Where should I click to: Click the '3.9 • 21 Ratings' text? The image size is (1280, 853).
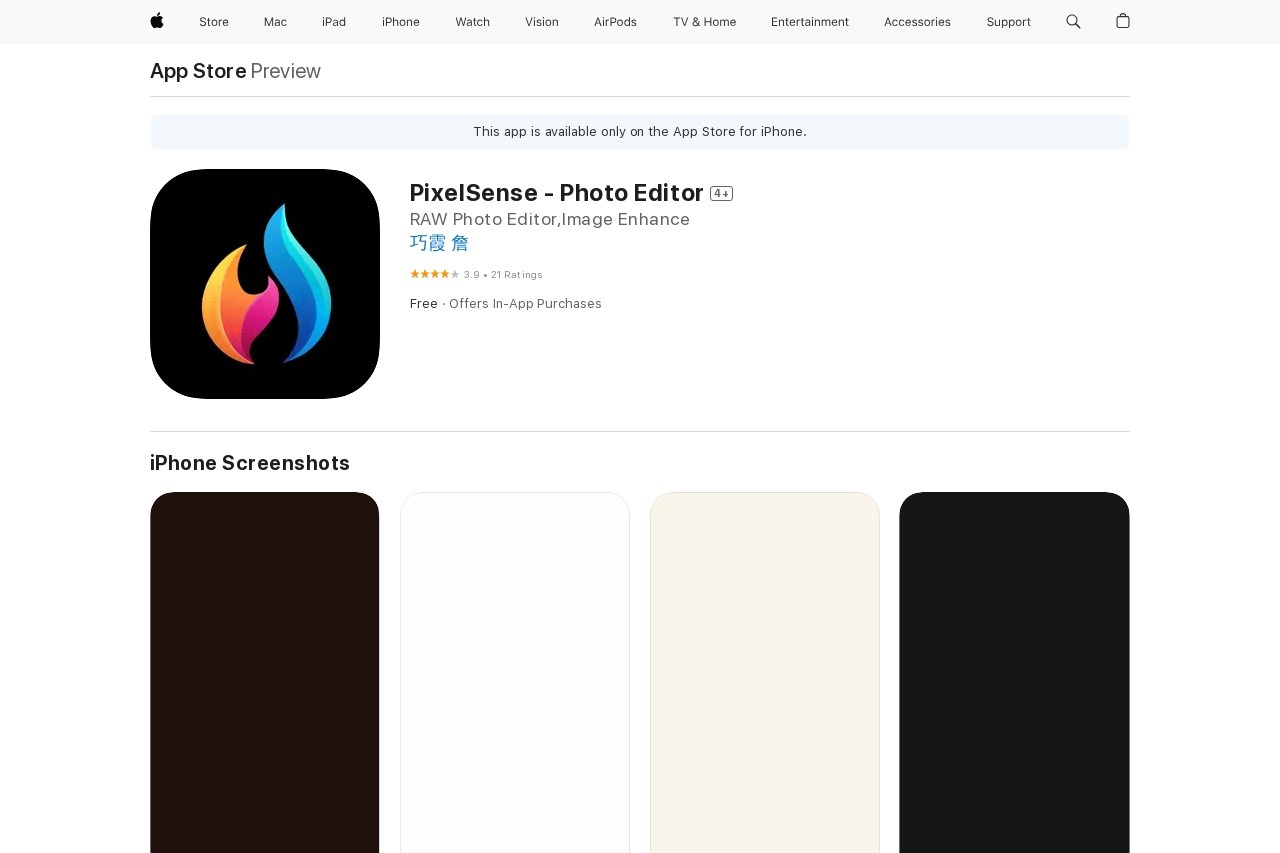pyautogui.click(x=503, y=275)
